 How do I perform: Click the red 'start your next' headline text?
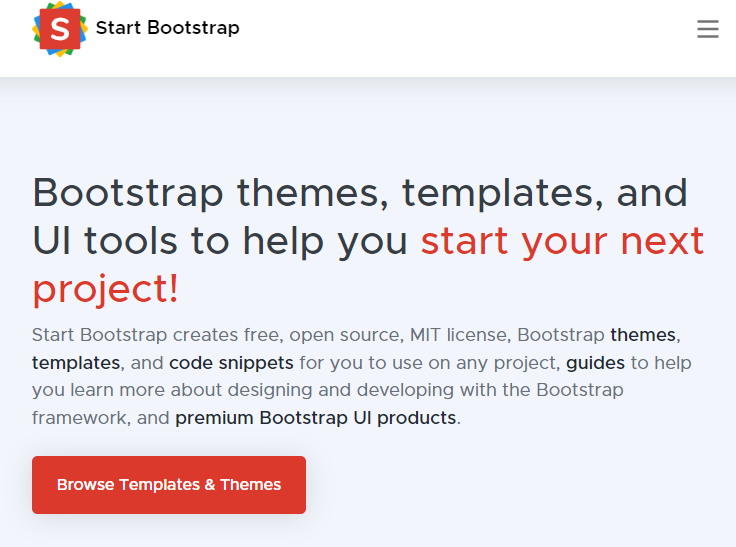(562, 241)
